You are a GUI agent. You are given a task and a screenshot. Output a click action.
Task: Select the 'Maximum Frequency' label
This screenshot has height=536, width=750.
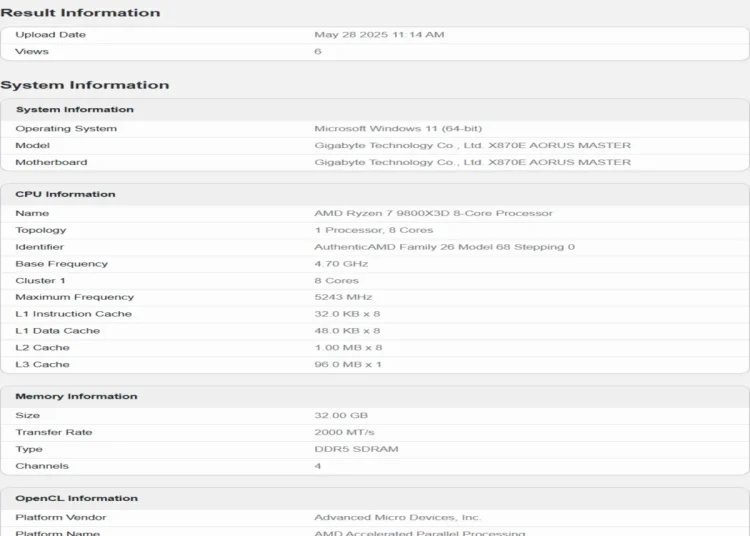[75, 297]
